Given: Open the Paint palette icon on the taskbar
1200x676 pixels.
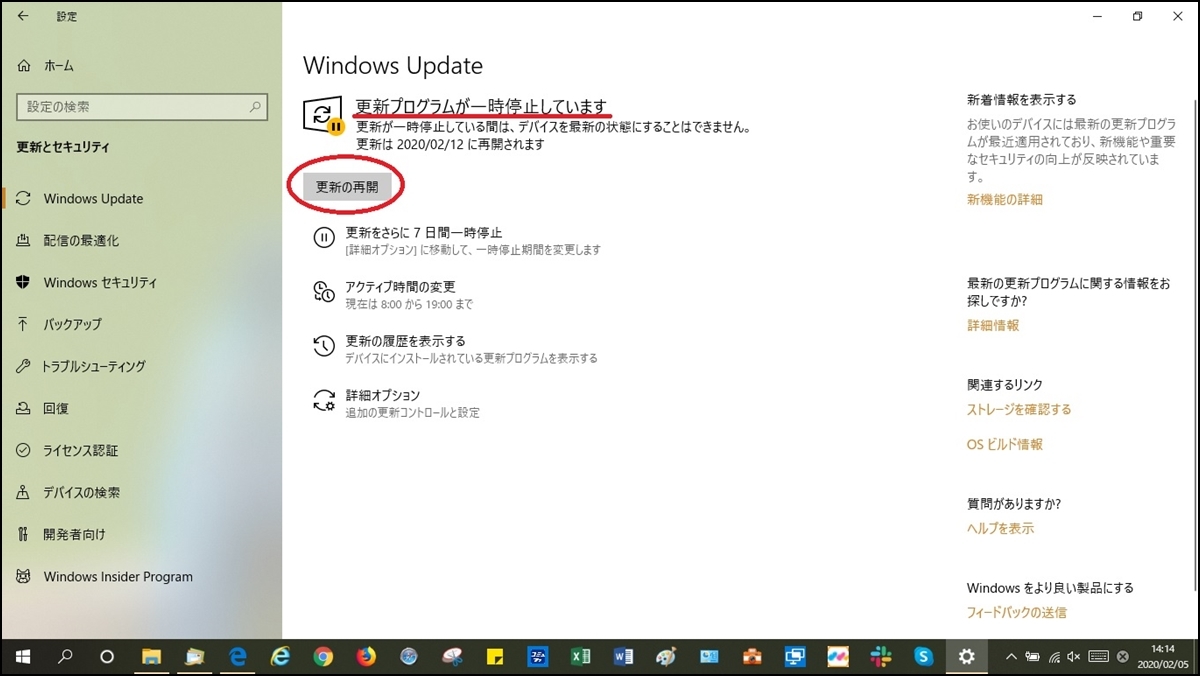Looking at the screenshot, I should (666, 657).
